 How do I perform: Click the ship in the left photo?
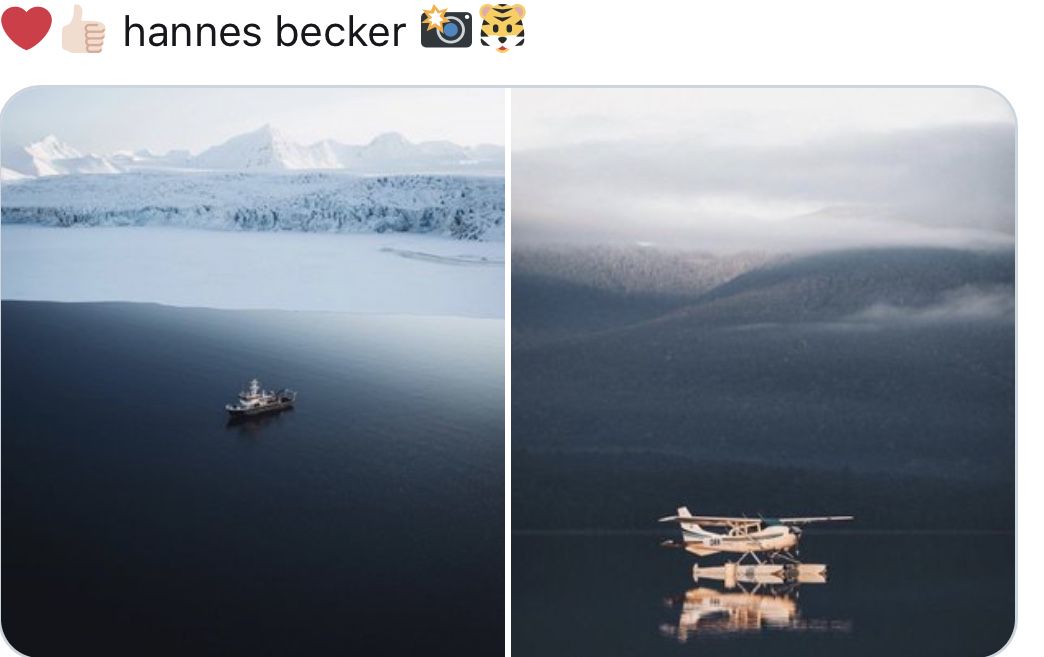[x=260, y=399]
